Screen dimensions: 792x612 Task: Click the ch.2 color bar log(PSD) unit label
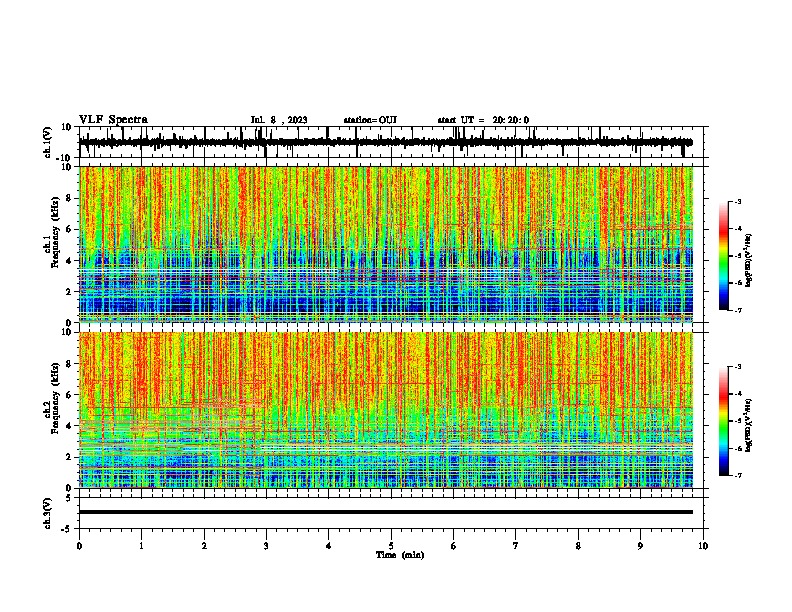click(x=749, y=425)
